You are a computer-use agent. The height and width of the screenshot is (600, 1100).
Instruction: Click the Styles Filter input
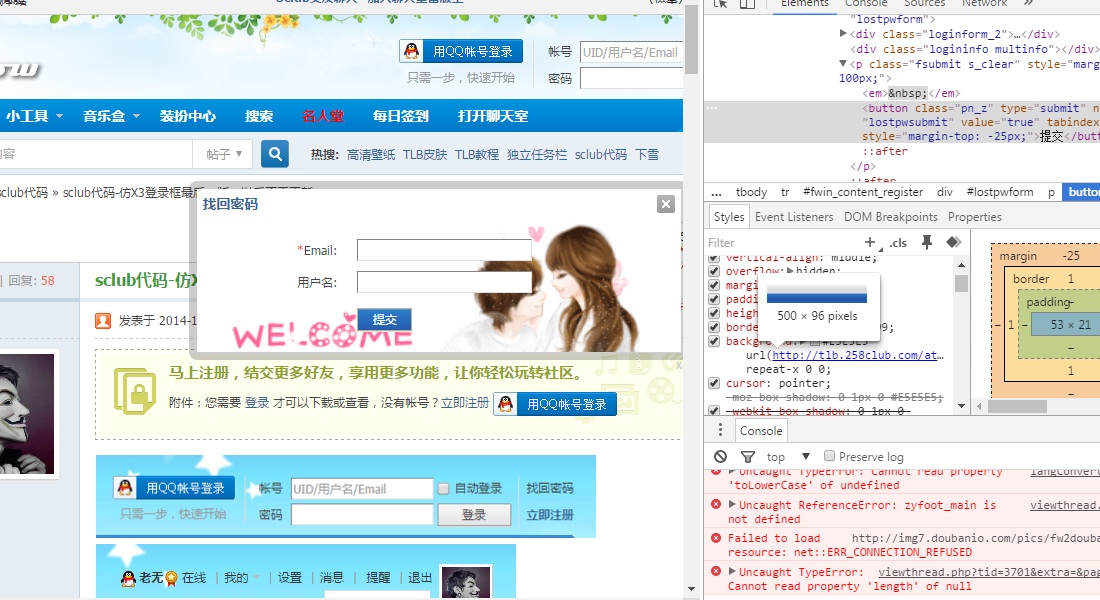click(779, 242)
